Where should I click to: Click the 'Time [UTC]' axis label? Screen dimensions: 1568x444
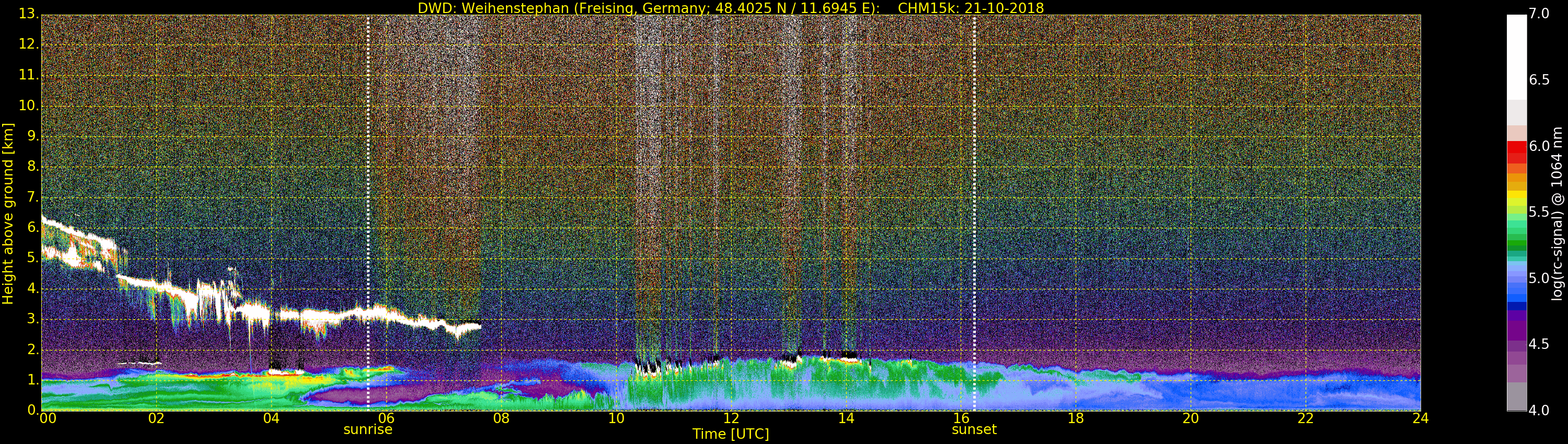tap(731, 434)
